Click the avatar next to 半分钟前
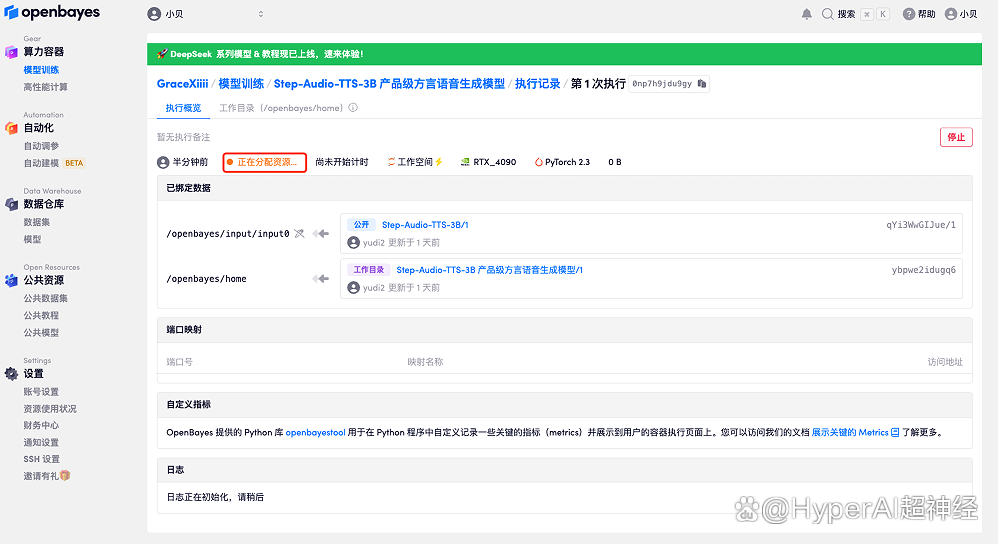The height and width of the screenshot is (544, 998). click(x=163, y=162)
